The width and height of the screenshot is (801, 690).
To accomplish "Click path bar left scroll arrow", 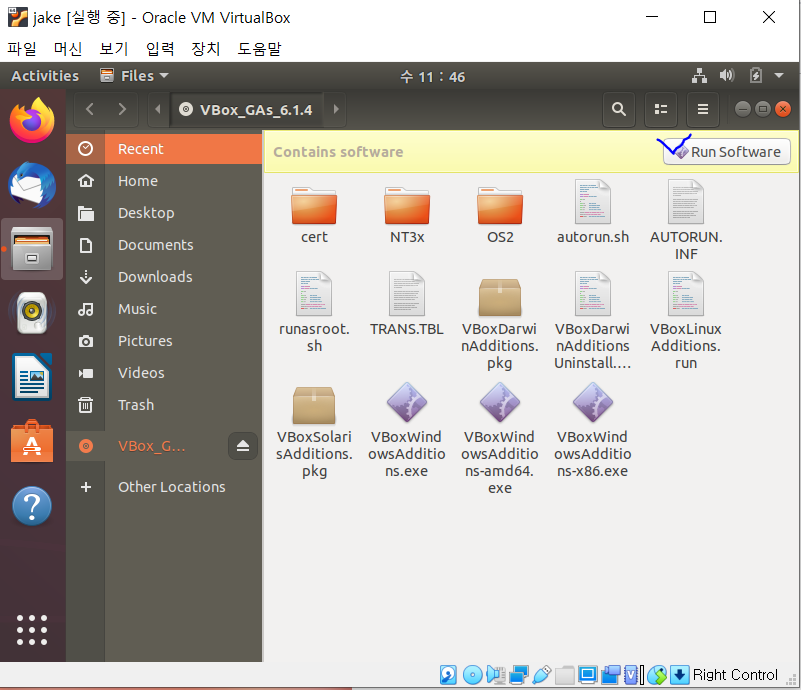I will [x=158, y=109].
